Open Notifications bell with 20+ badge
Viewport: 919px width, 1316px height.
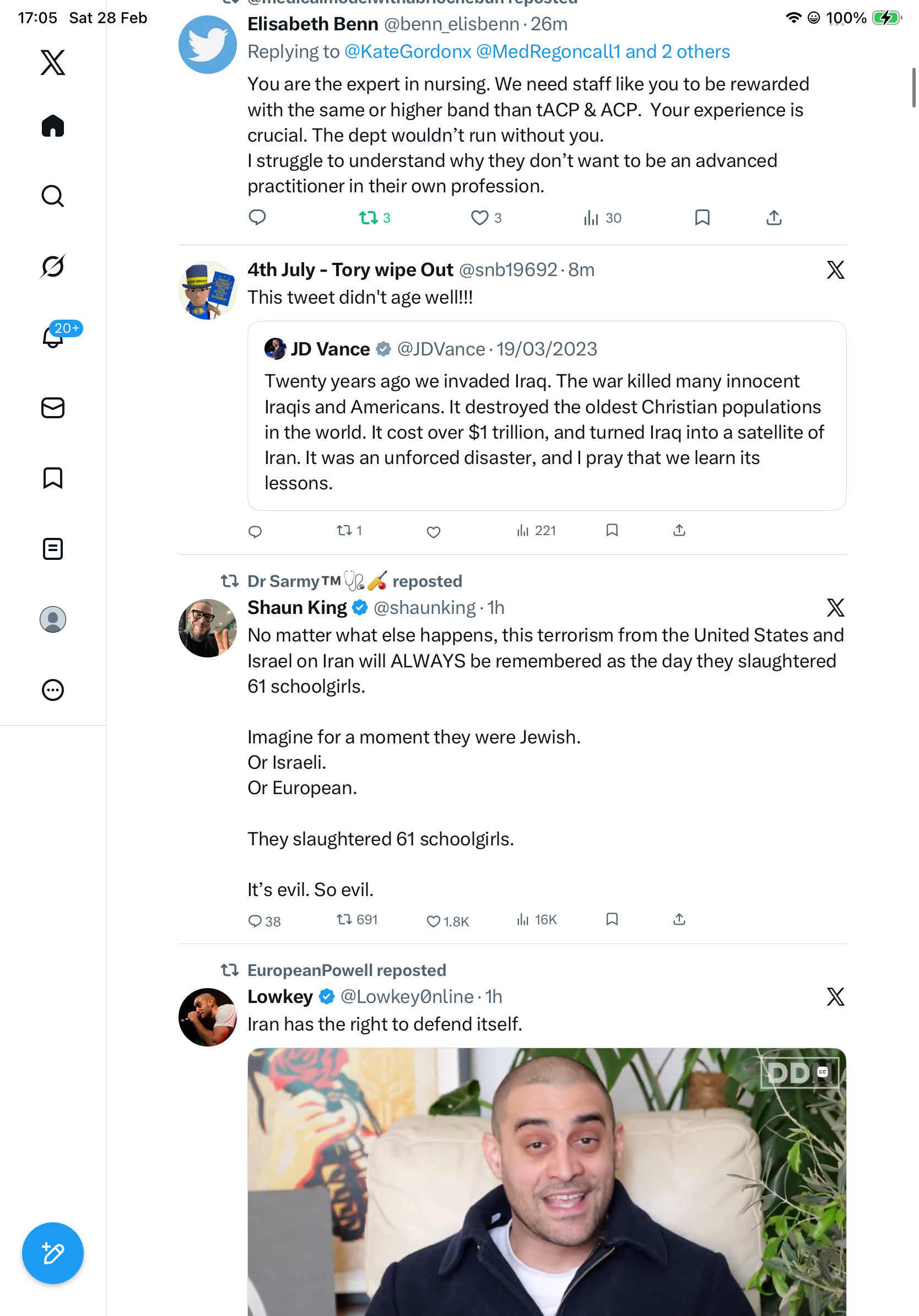coord(53,337)
